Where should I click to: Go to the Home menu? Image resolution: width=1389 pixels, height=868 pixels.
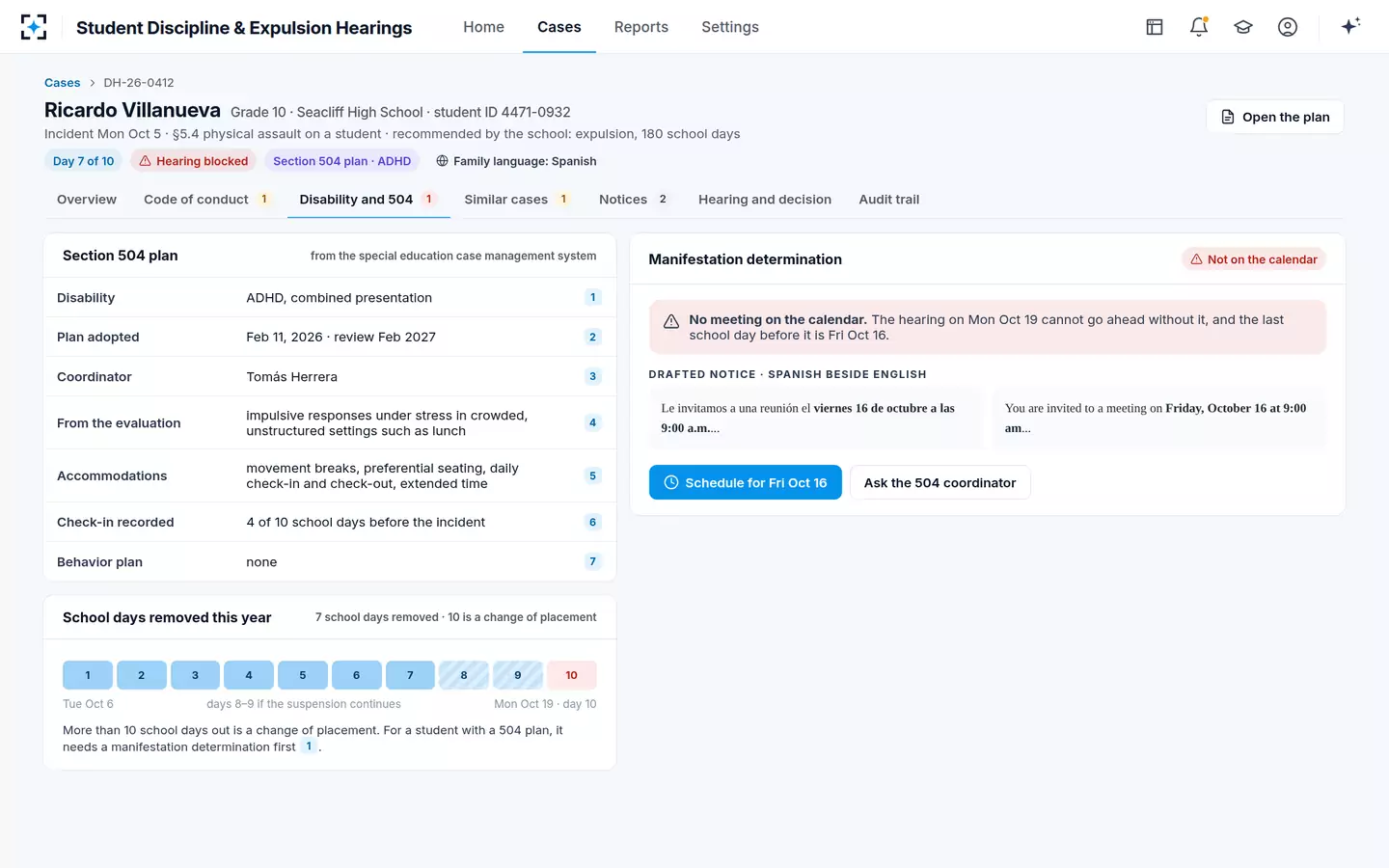tap(483, 27)
